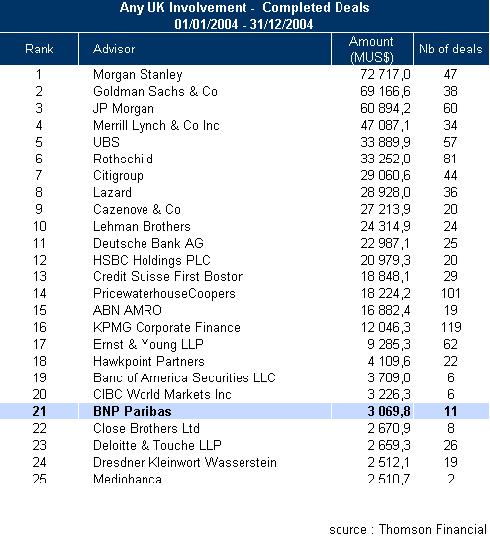Click the Deutsche Bank AG cell
490x539 pixels.
coord(148,243)
